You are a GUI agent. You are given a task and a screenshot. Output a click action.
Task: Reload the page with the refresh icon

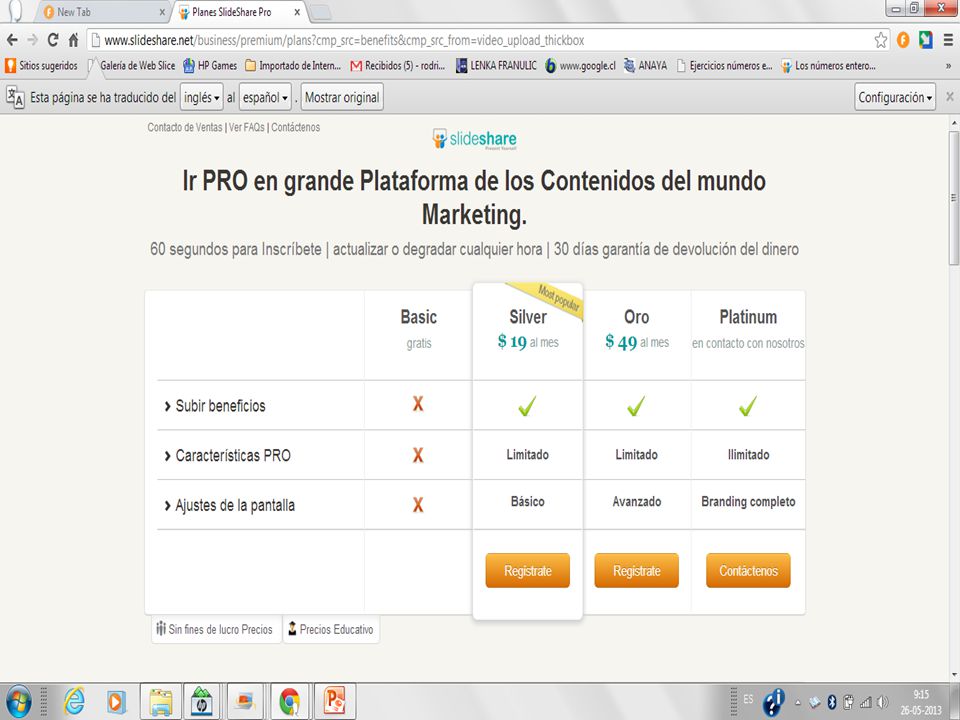click(x=53, y=40)
